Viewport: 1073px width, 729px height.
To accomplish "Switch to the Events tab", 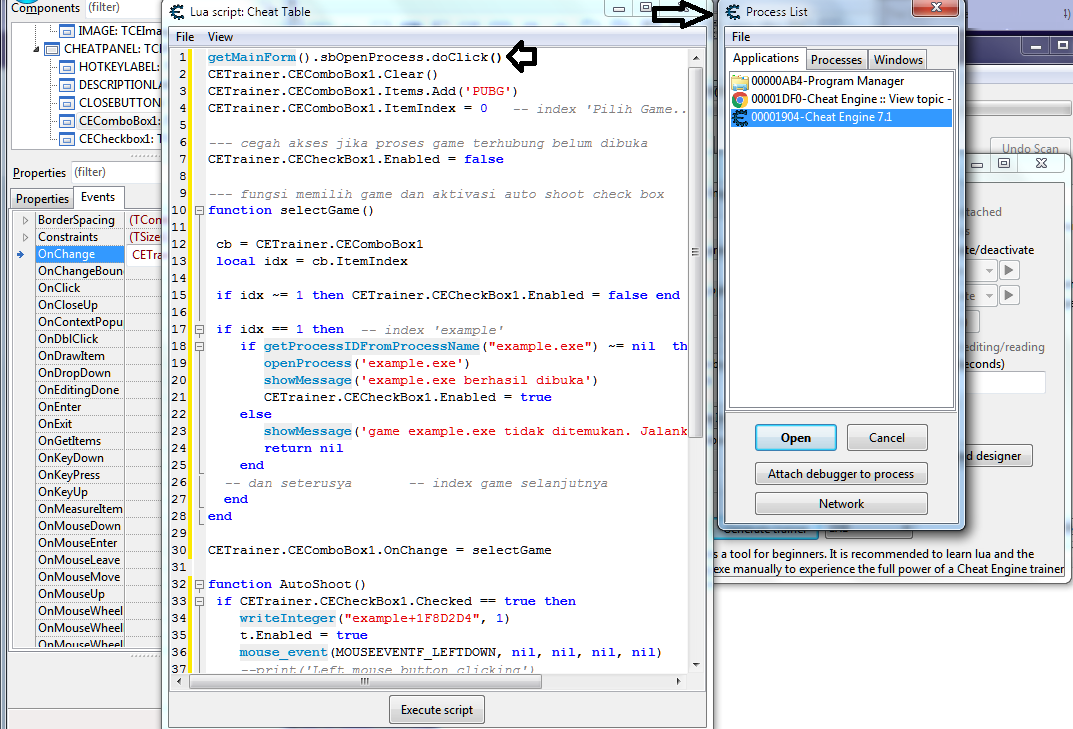I will (98, 197).
